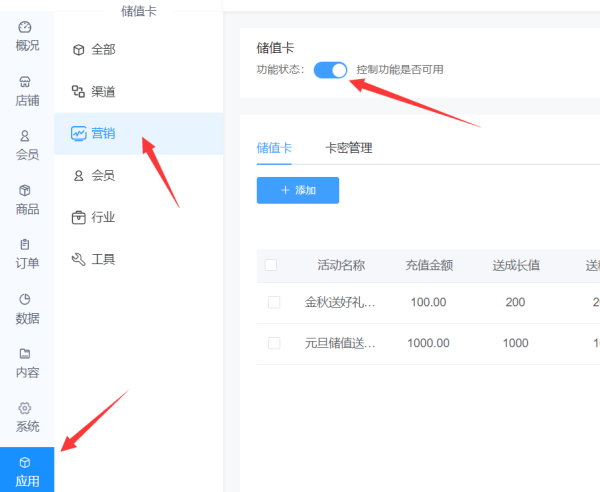The image size is (600, 492).
Task: Select the 商品 product icon
Action: point(27,190)
